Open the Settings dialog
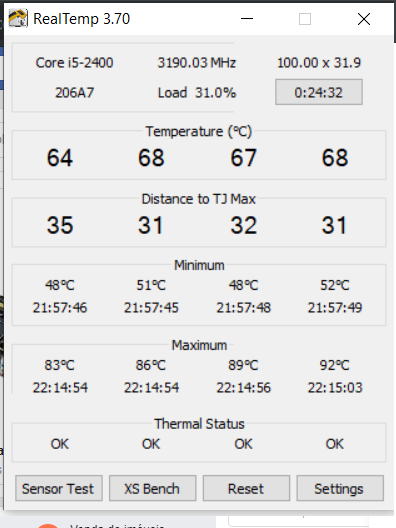 pos(340,488)
